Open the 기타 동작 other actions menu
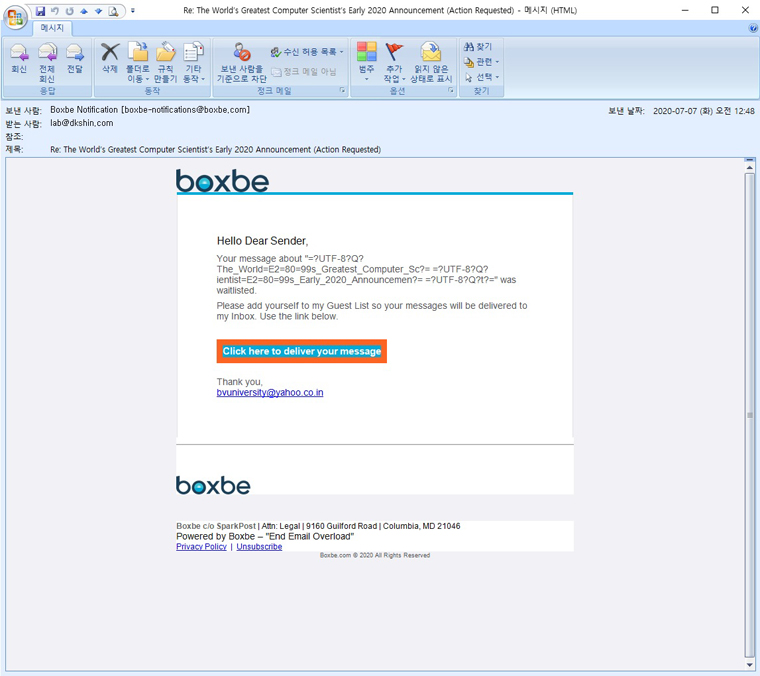 pos(193,62)
